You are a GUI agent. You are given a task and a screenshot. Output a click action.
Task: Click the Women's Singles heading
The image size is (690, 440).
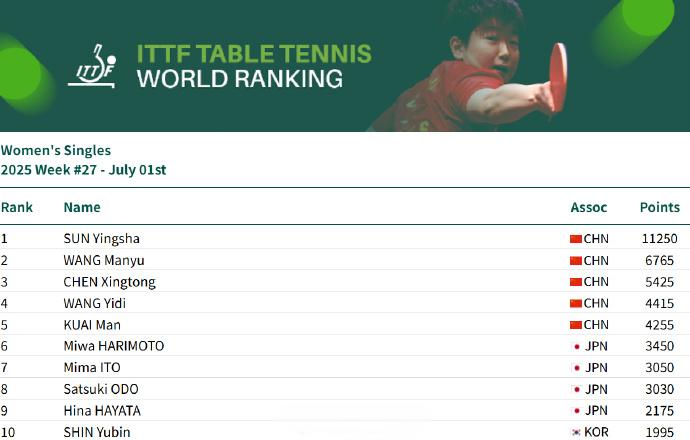pos(56,150)
